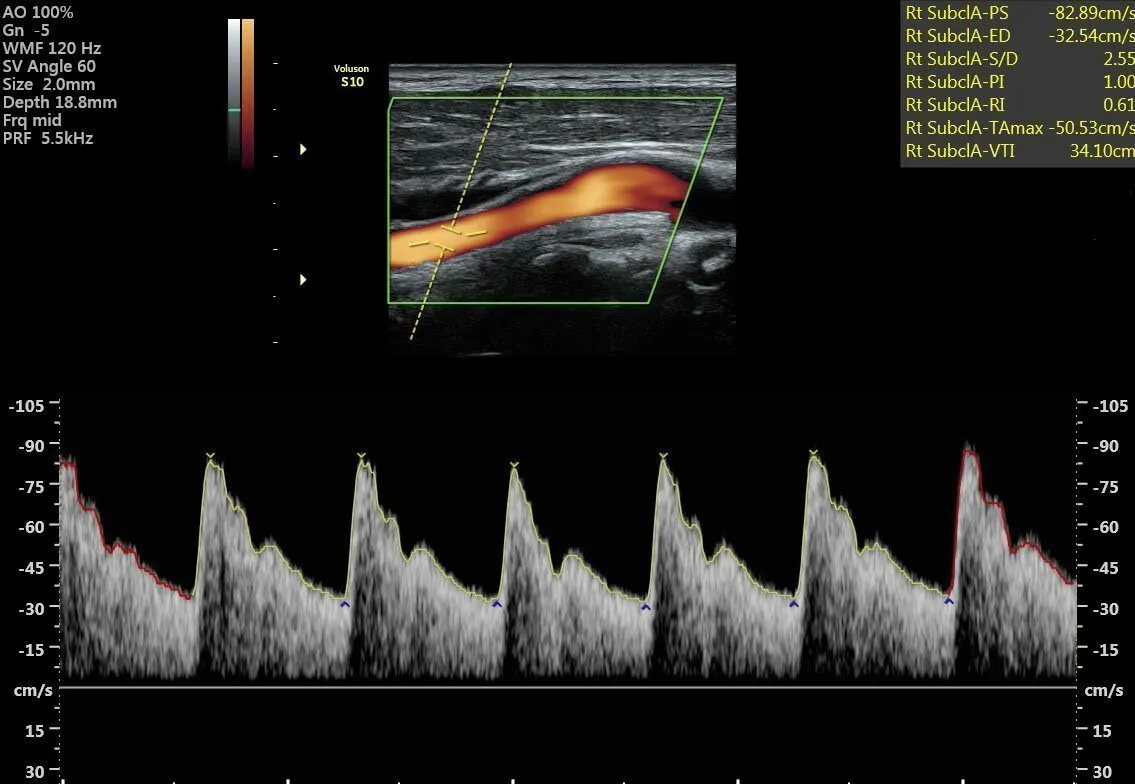
Task: Click the upper focal zone arrow marker
Action: (x=303, y=149)
